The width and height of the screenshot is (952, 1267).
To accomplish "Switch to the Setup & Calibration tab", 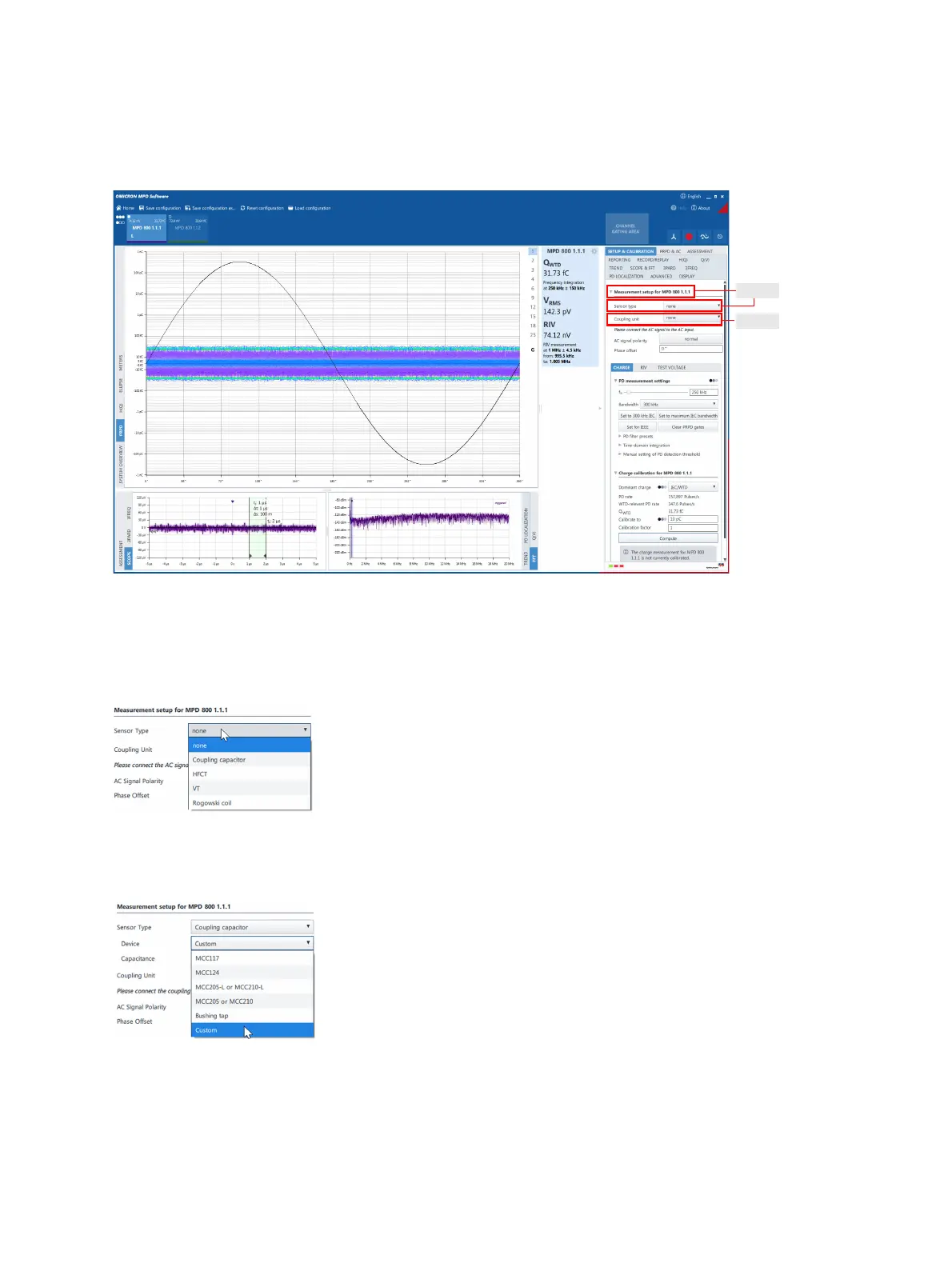I will tap(630, 251).
